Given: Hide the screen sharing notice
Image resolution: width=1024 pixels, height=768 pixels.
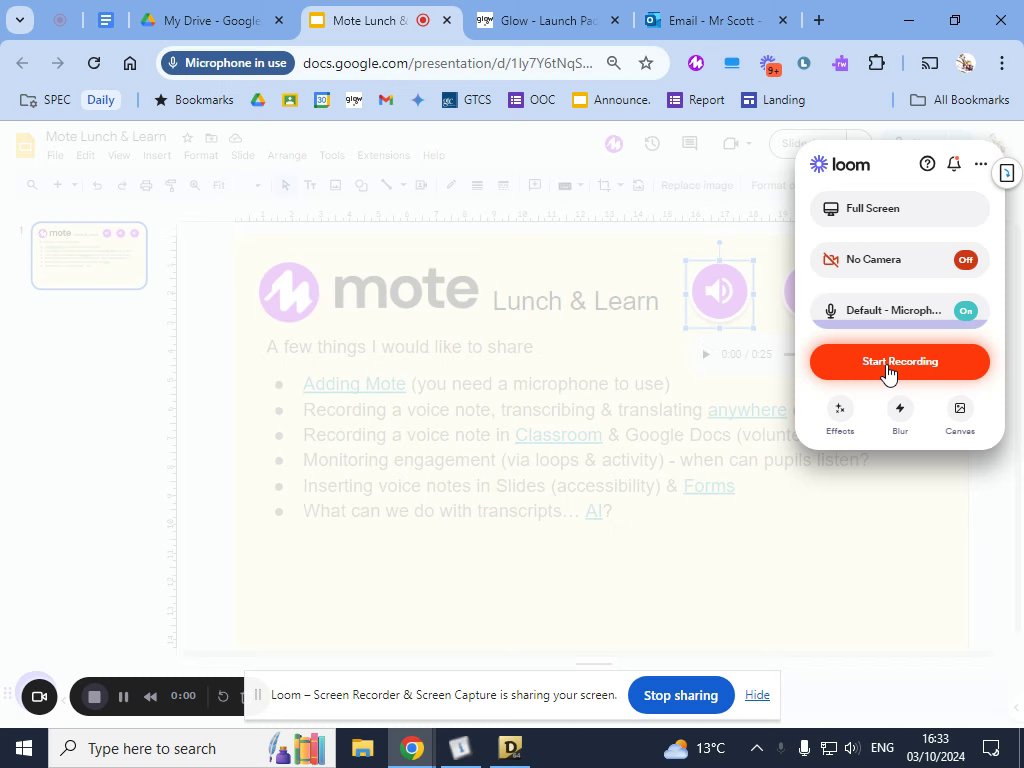Looking at the screenshot, I should pyautogui.click(x=757, y=695).
